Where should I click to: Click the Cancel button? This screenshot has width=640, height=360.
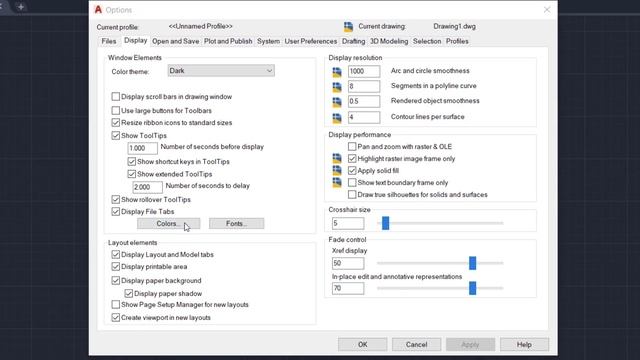pyautogui.click(x=416, y=344)
